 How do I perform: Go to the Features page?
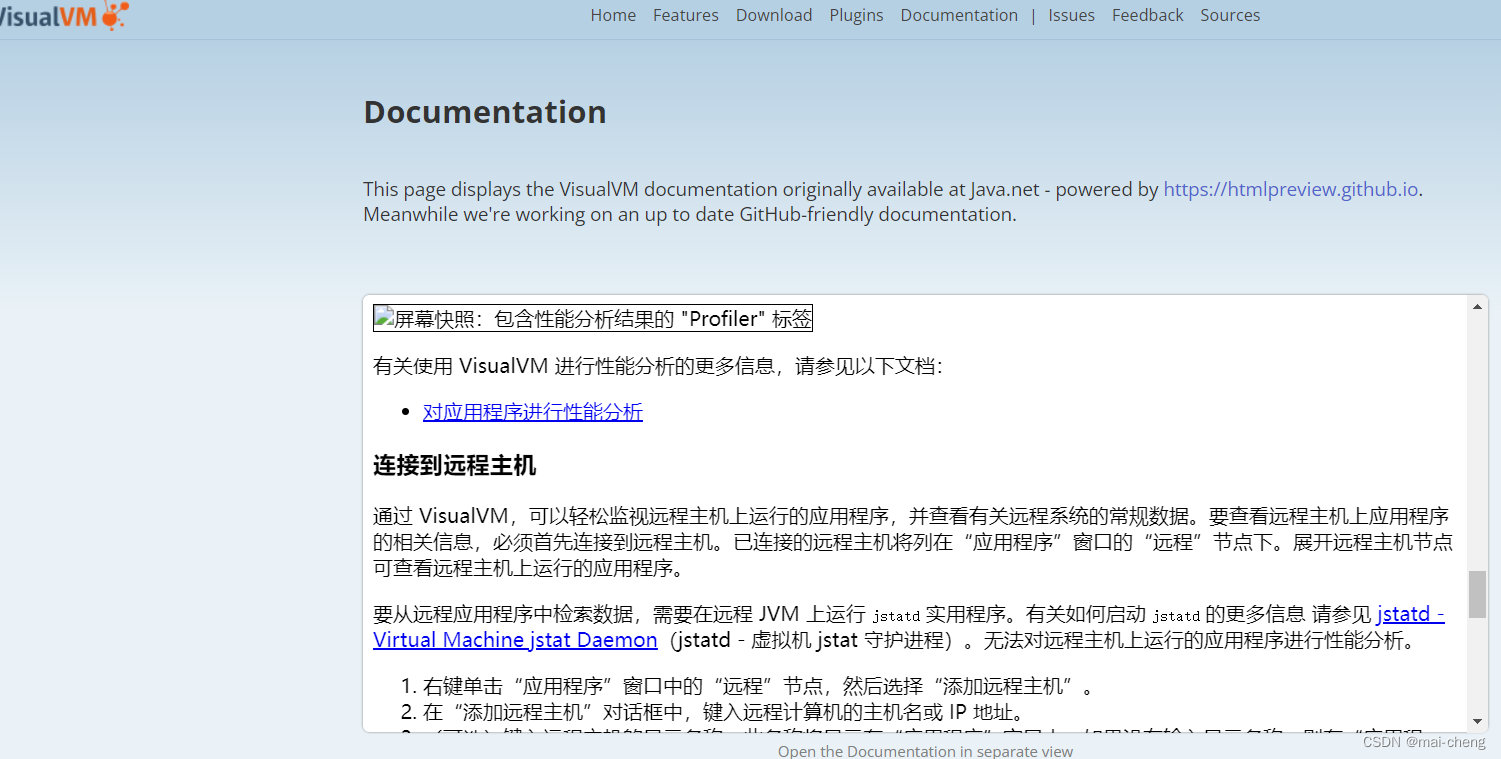tap(686, 15)
